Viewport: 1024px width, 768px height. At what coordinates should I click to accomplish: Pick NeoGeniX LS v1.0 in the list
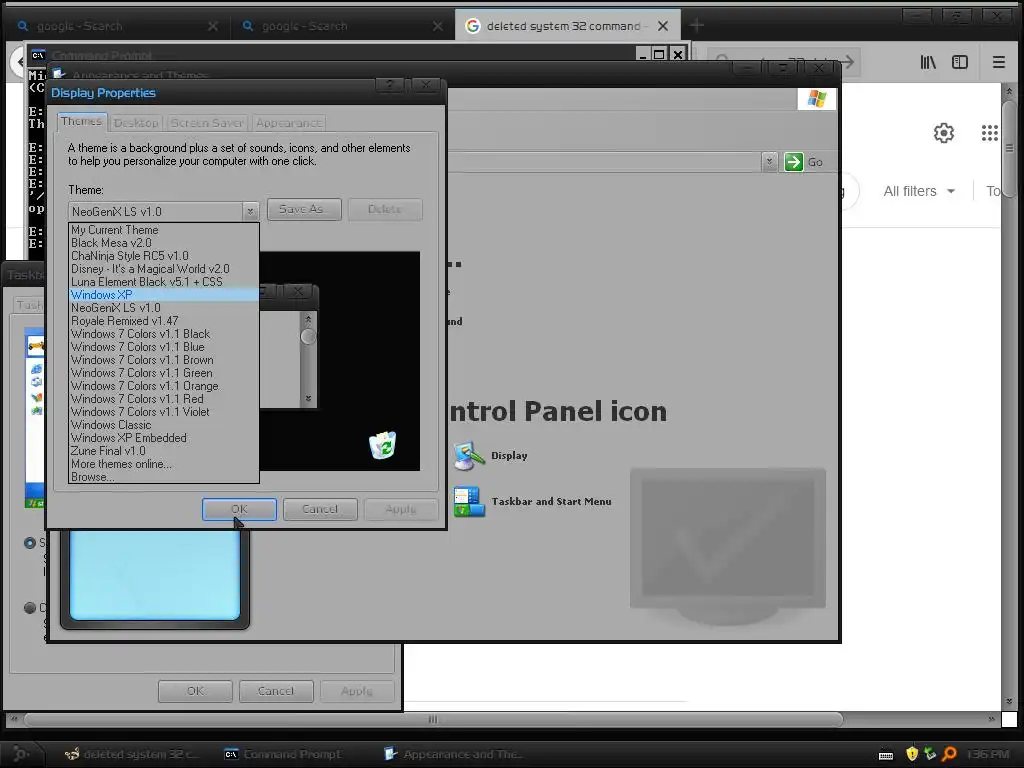tap(163, 308)
